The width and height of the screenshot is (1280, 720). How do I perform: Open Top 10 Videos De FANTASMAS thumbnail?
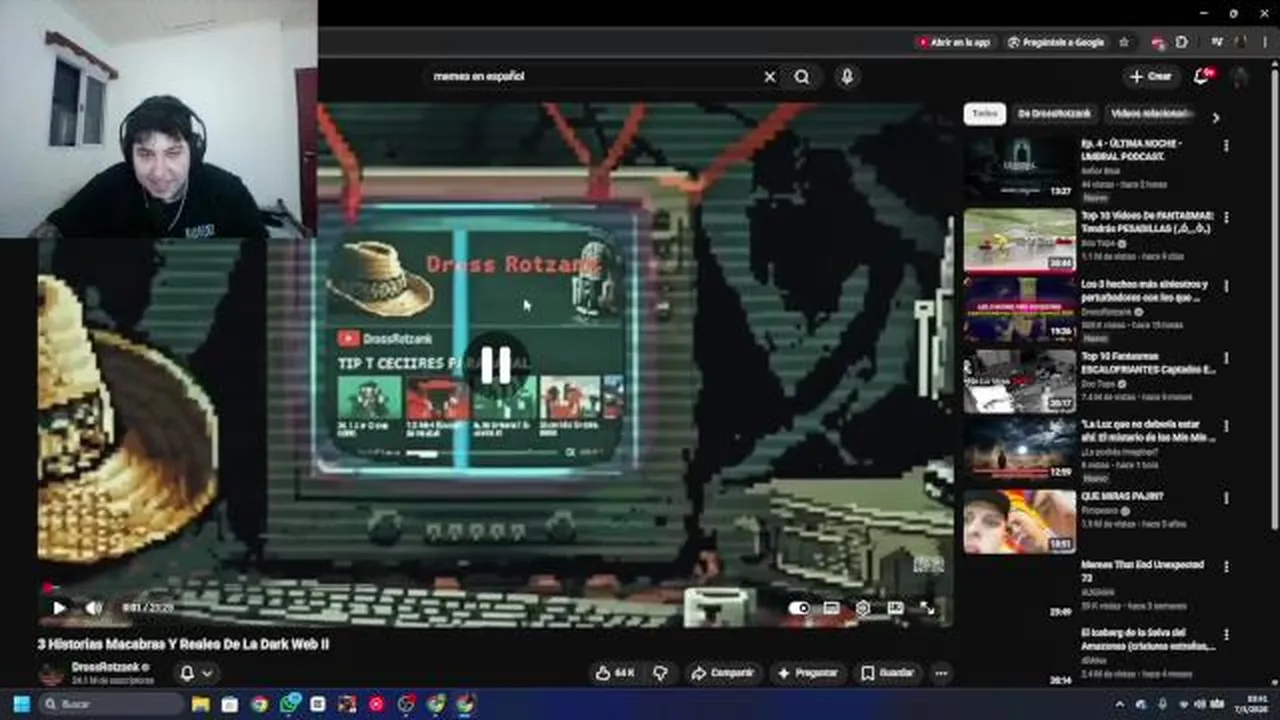pyautogui.click(x=1020, y=240)
